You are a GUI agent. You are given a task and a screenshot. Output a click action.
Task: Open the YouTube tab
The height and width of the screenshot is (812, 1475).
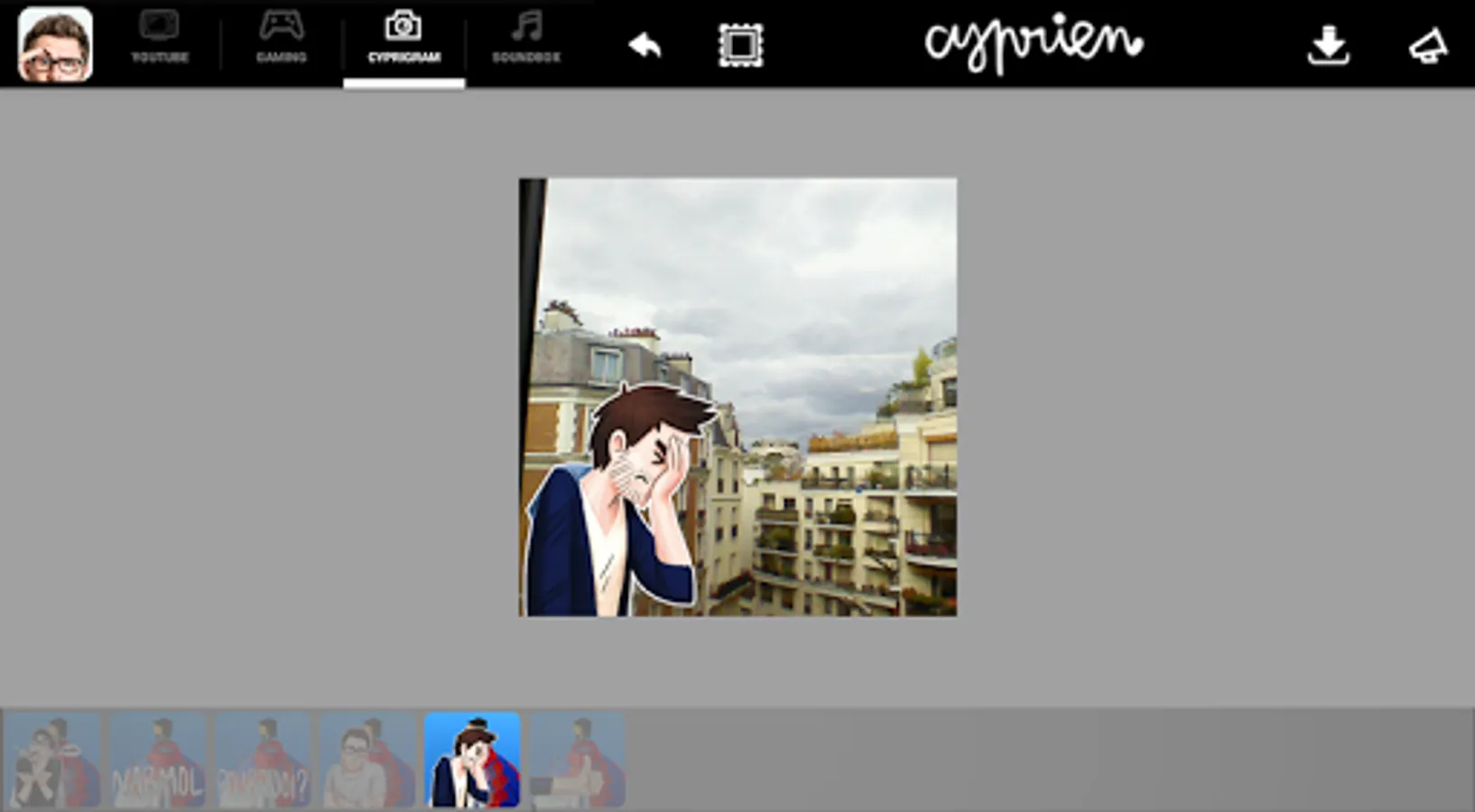(x=160, y=39)
